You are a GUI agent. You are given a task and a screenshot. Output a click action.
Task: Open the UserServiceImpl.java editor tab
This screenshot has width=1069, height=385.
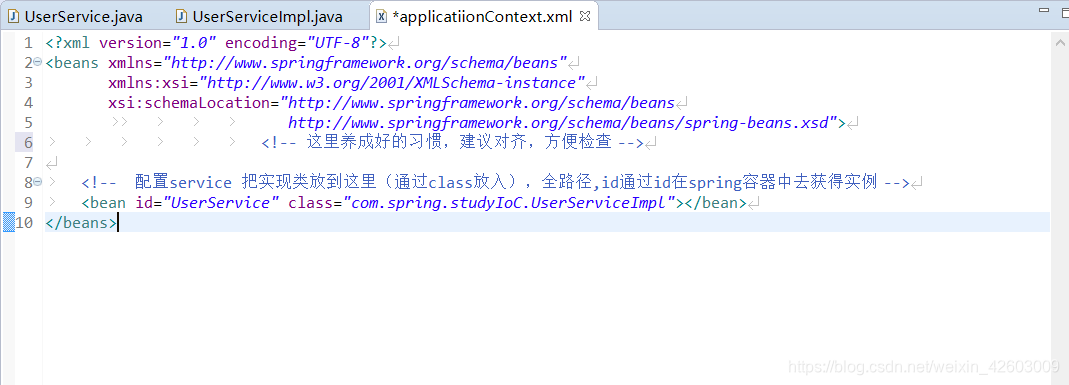tap(259, 16)
